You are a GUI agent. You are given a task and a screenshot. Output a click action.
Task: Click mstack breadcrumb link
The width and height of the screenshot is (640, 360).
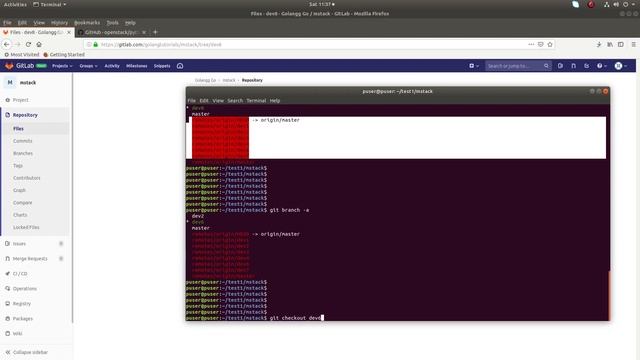(x=229, y=80)
